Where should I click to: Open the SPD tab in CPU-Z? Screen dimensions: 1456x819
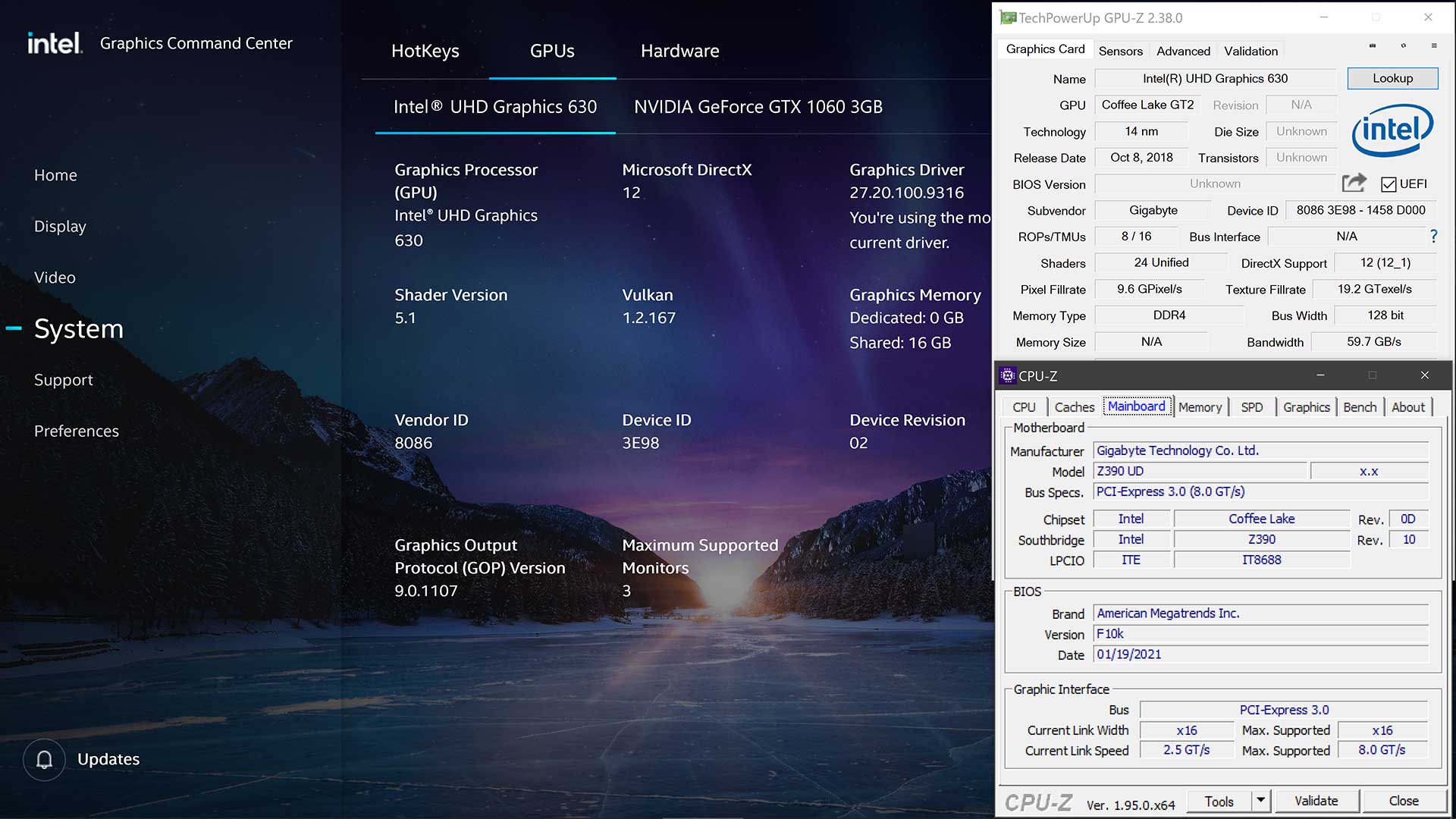[1252, 407]
